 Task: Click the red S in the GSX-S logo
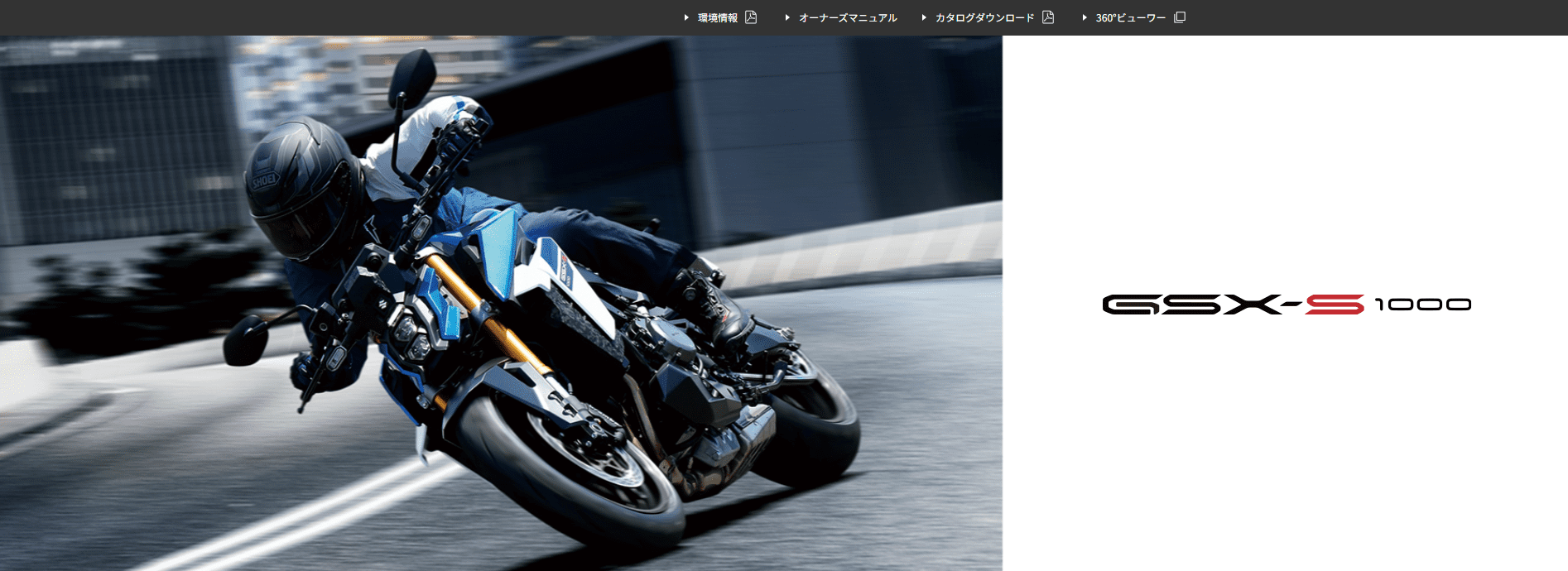coord(1335,305)
